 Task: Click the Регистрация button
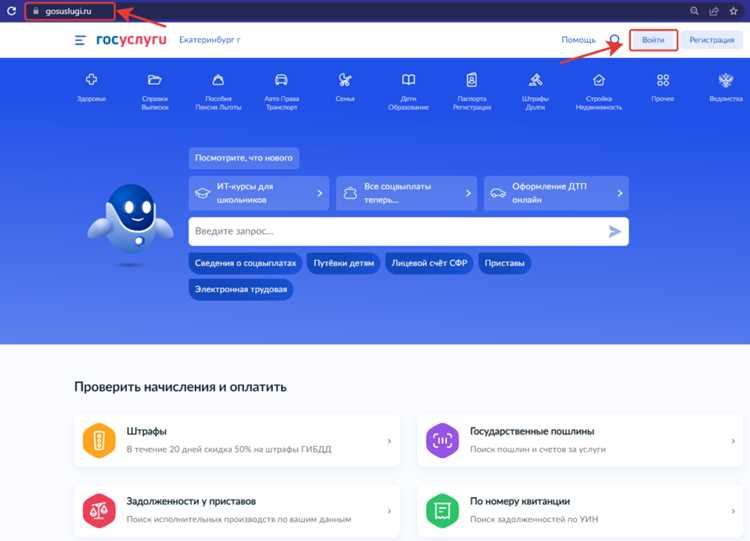click(x=712, y=40)
